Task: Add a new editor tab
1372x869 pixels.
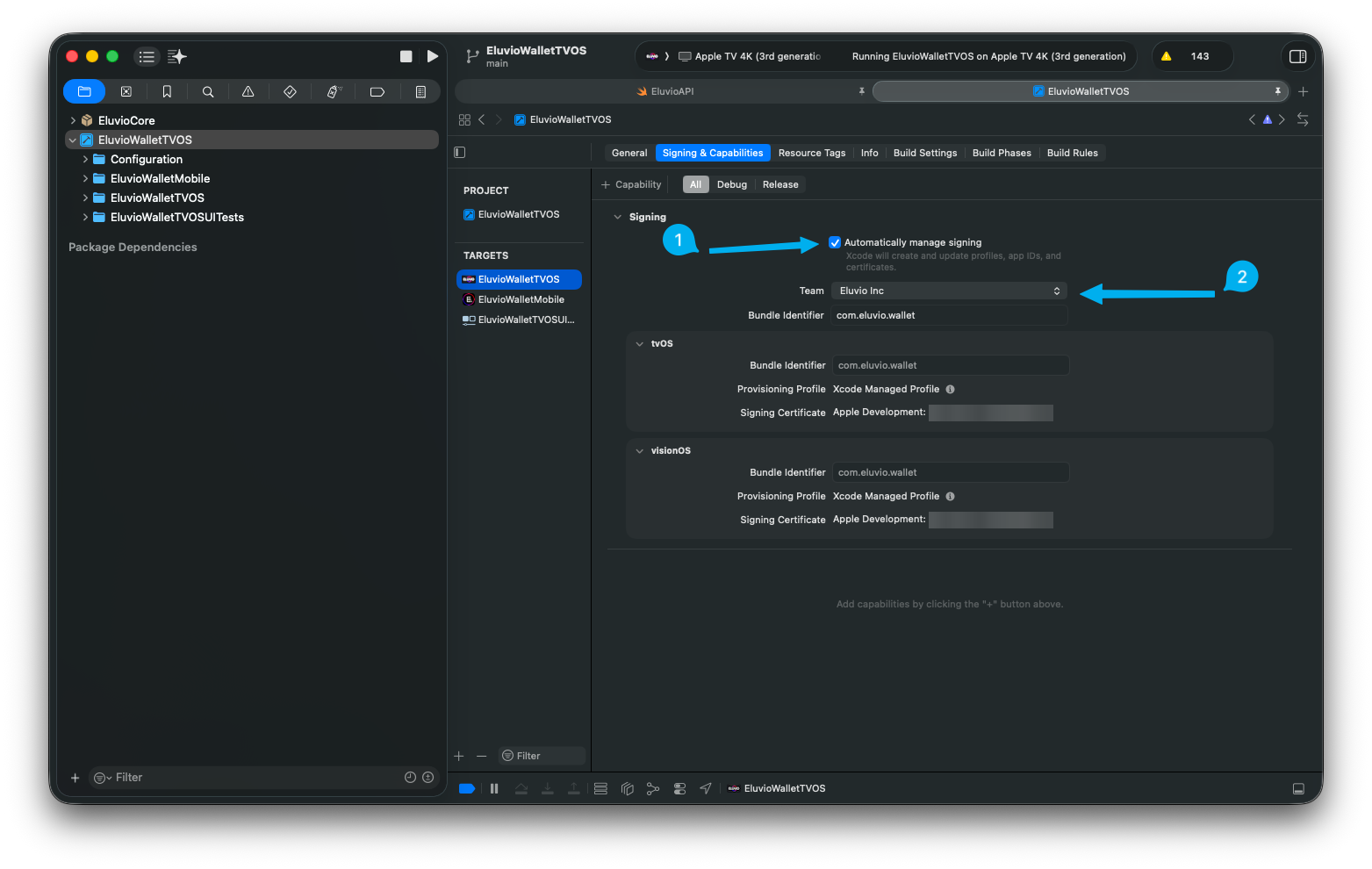Action: point(1304,91)
